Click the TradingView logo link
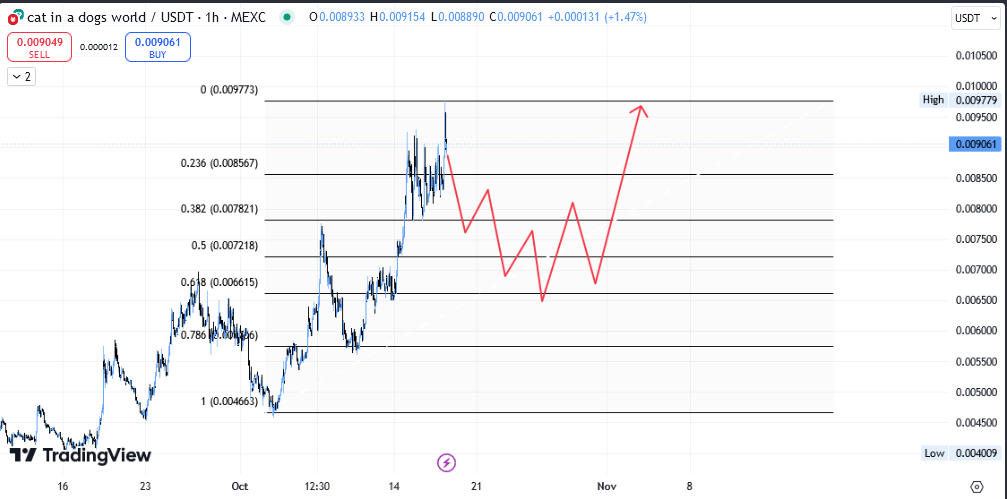This screenshot has width=1007, height=499. pos(81,455)
